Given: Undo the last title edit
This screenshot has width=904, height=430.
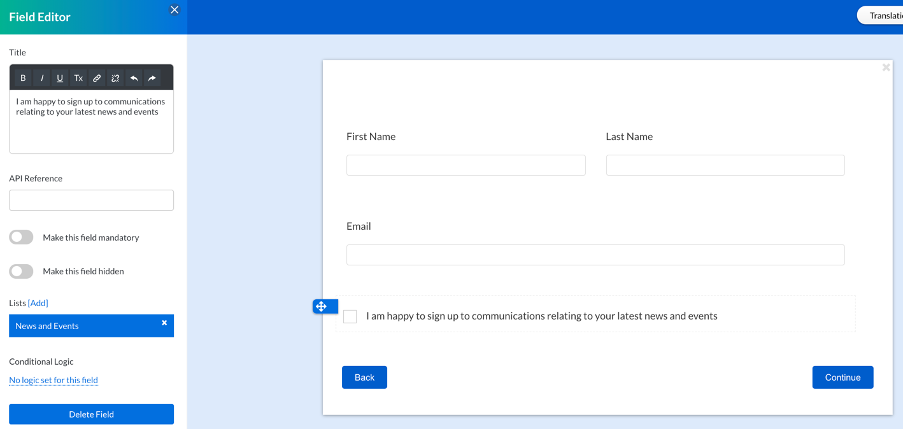Looking at the screenshot, I should click(x=134, y=78).
